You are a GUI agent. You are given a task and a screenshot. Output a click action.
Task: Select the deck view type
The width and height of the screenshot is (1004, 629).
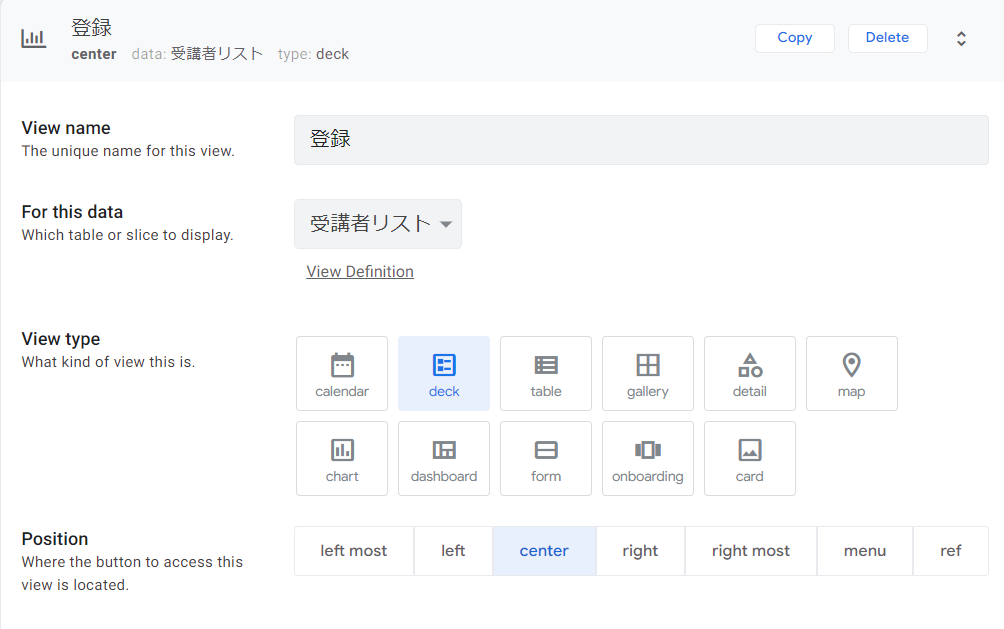click(x=443, y=373)
